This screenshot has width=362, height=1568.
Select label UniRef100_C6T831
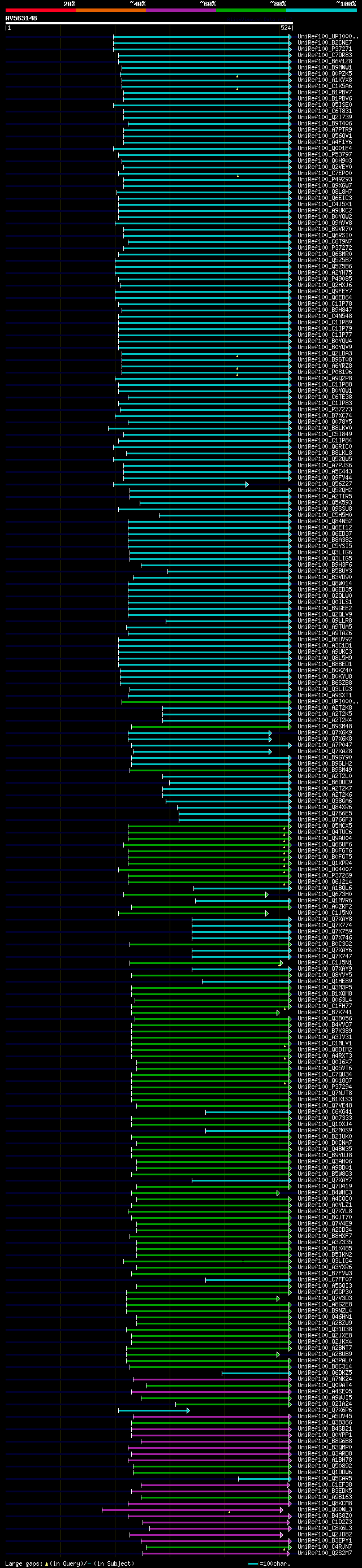(x=324, y=111)
